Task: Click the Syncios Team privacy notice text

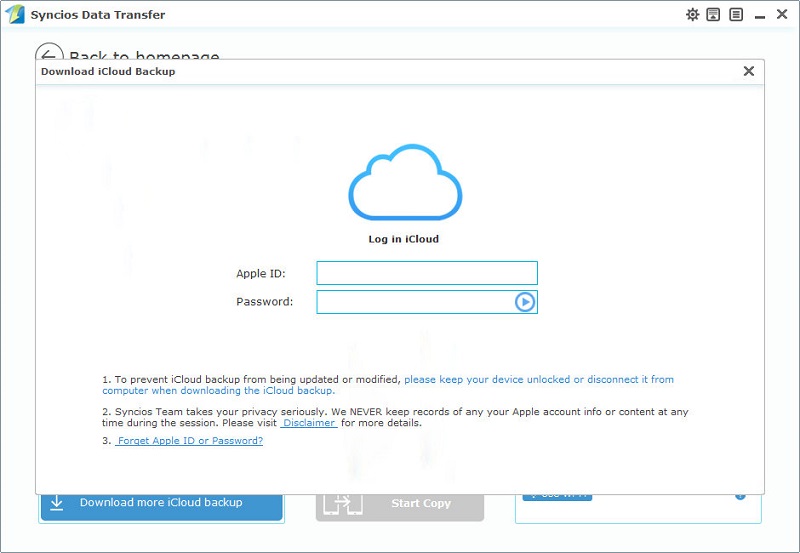Action: pyautogui.click(x=395, y=417)
